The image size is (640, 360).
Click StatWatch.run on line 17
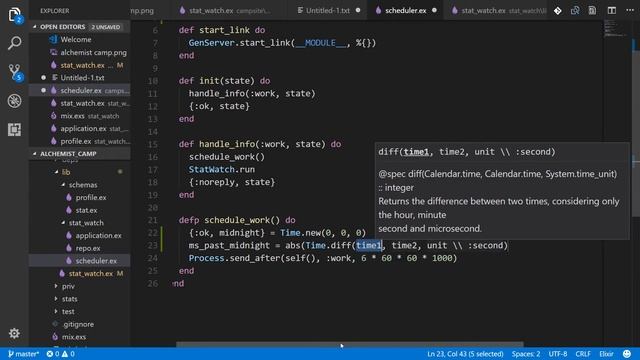[x=222, y=169]
